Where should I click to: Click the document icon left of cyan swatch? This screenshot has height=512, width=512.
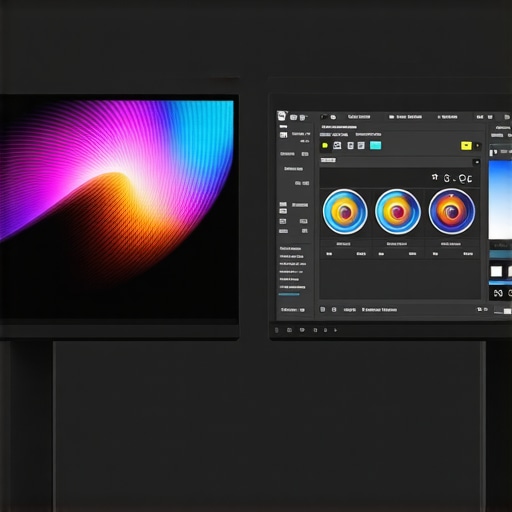361,145
